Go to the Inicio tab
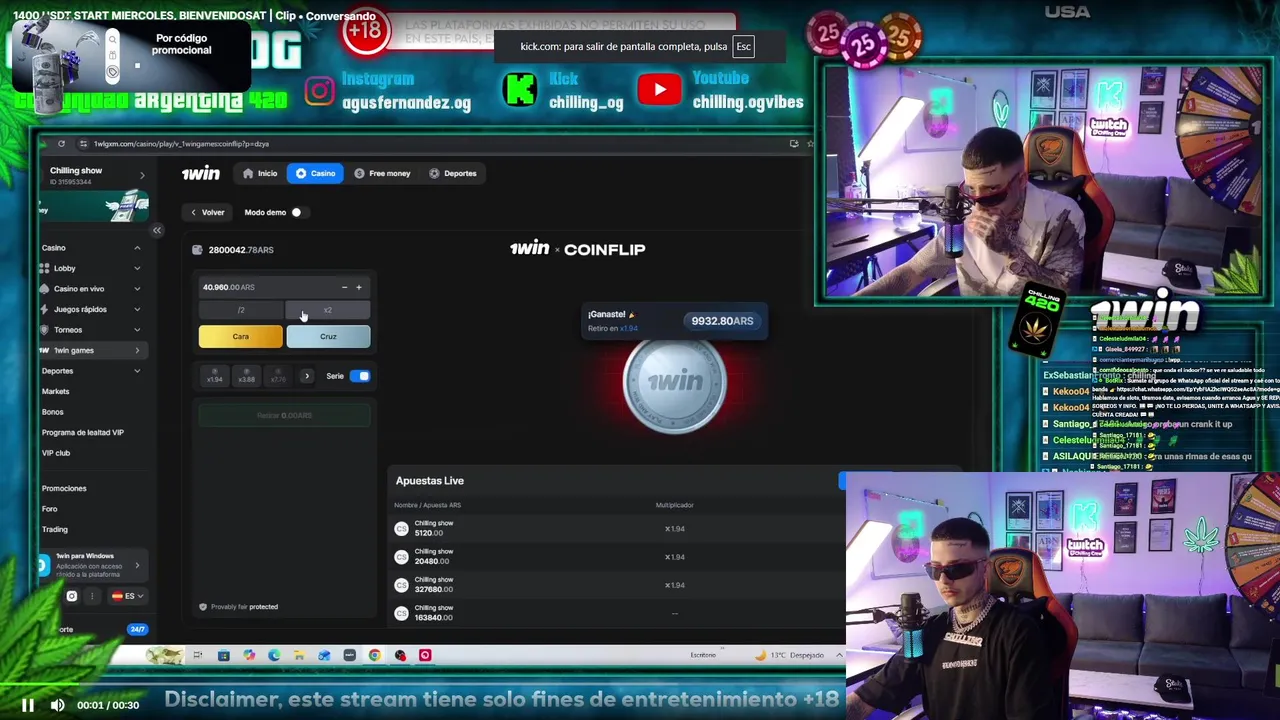 [x=259, y=173]
